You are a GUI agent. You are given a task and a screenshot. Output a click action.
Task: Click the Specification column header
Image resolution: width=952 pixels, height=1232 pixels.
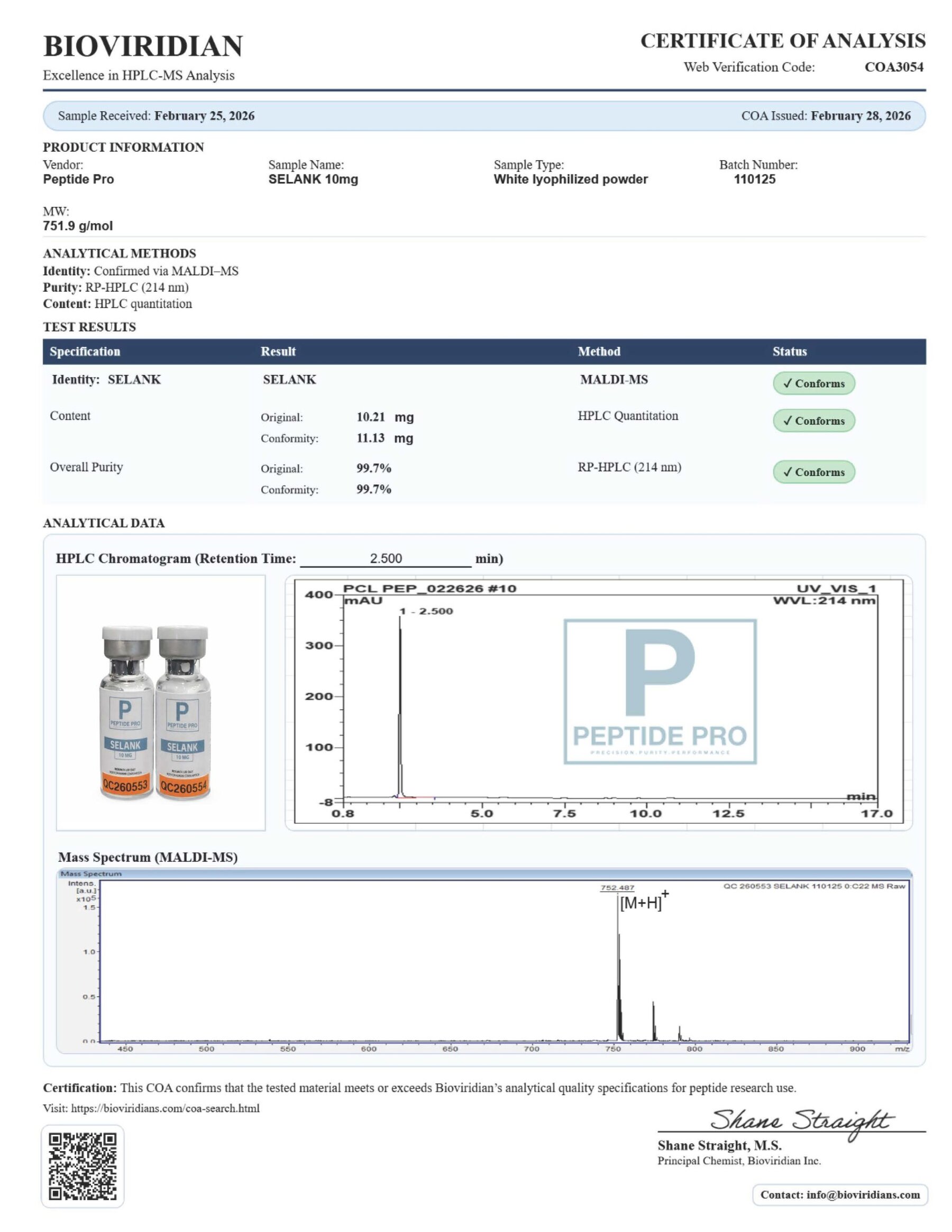85,352
